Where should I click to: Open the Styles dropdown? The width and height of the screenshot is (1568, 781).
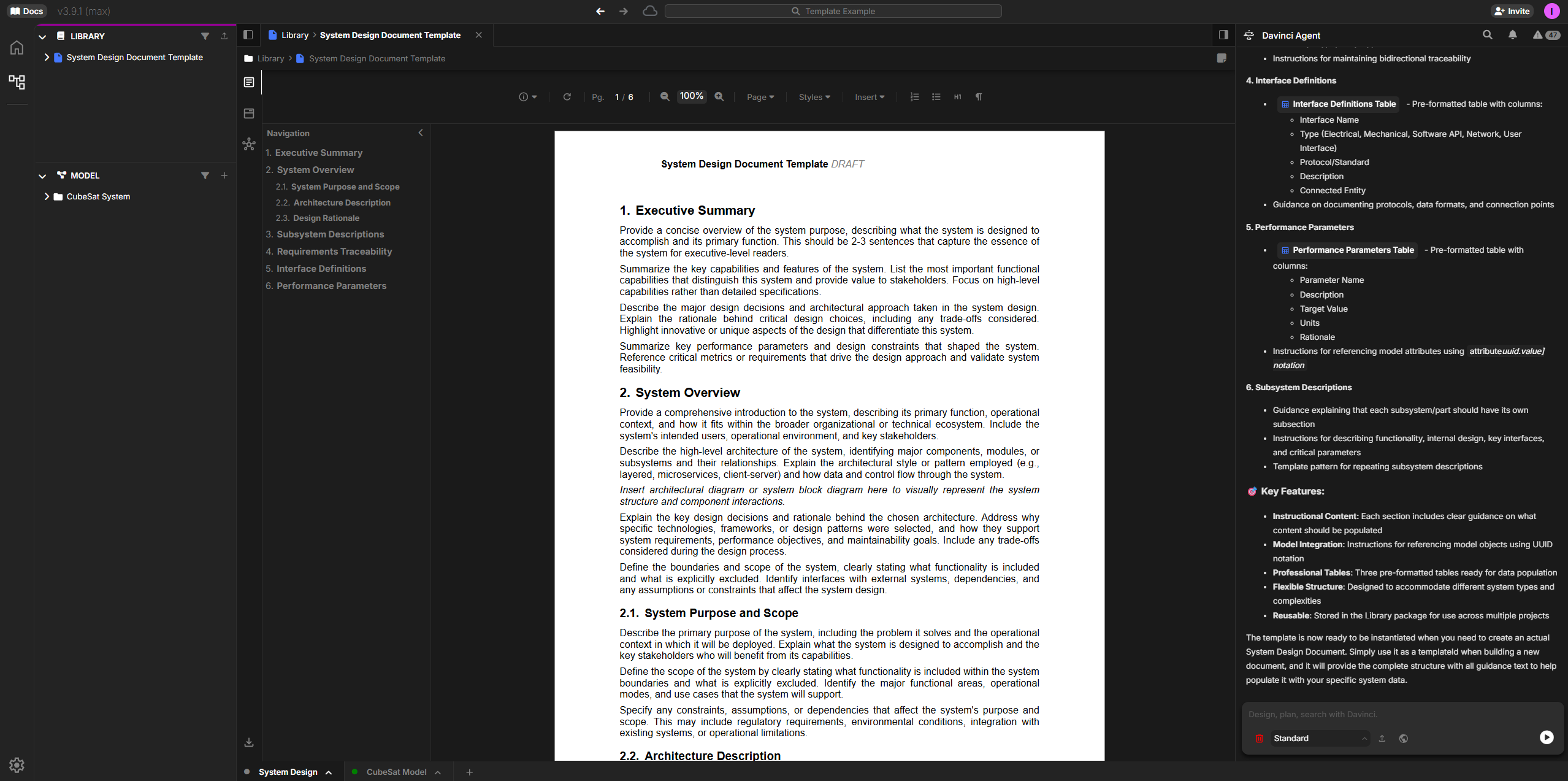[x=814, y=97]
